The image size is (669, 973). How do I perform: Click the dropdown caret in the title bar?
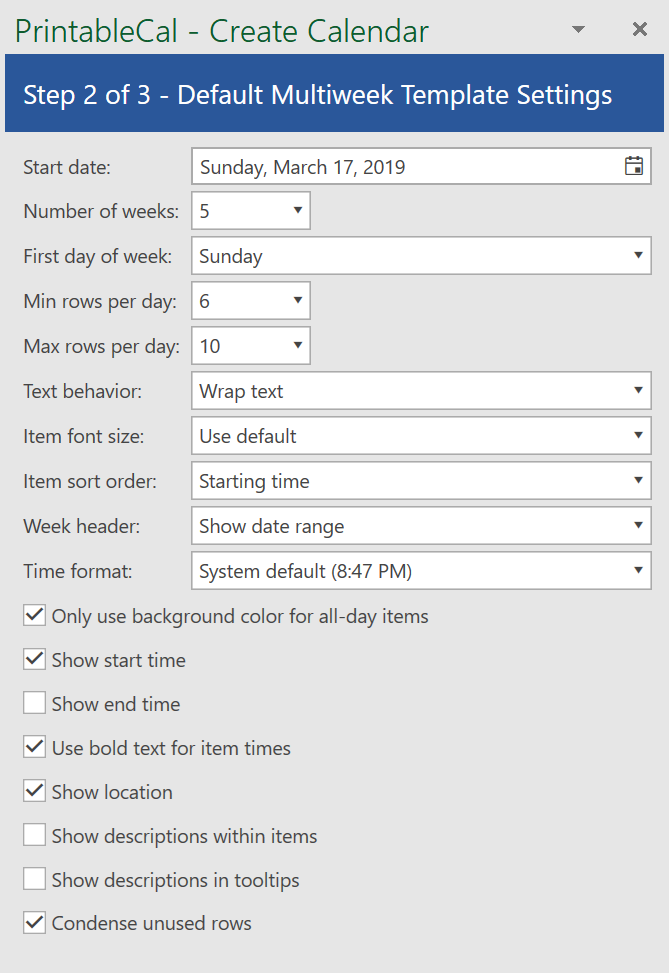[578, 30]
